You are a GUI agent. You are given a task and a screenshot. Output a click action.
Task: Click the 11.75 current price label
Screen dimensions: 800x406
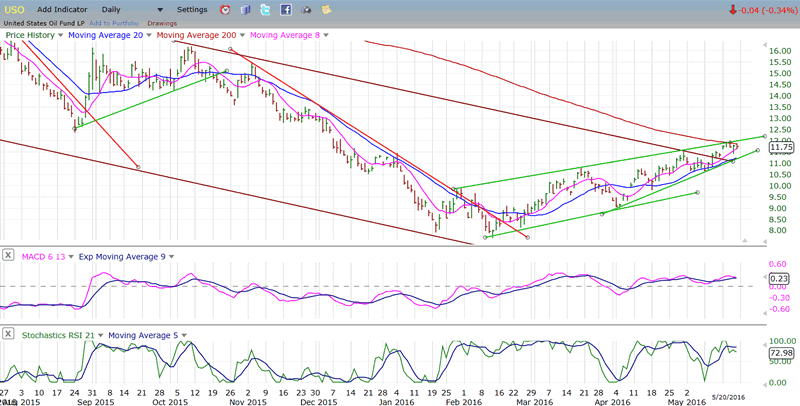click(781, 147)
